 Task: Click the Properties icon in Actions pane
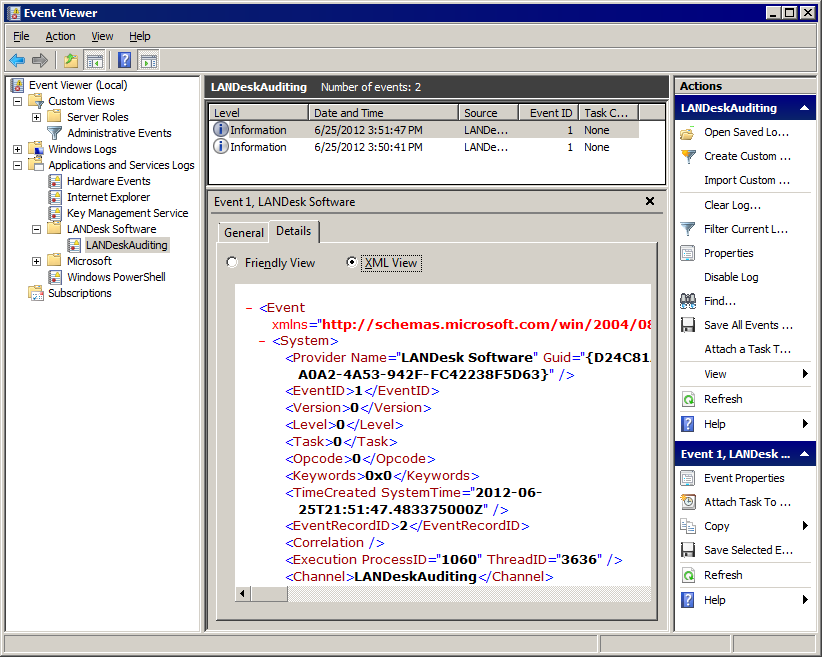coord(688,253)
